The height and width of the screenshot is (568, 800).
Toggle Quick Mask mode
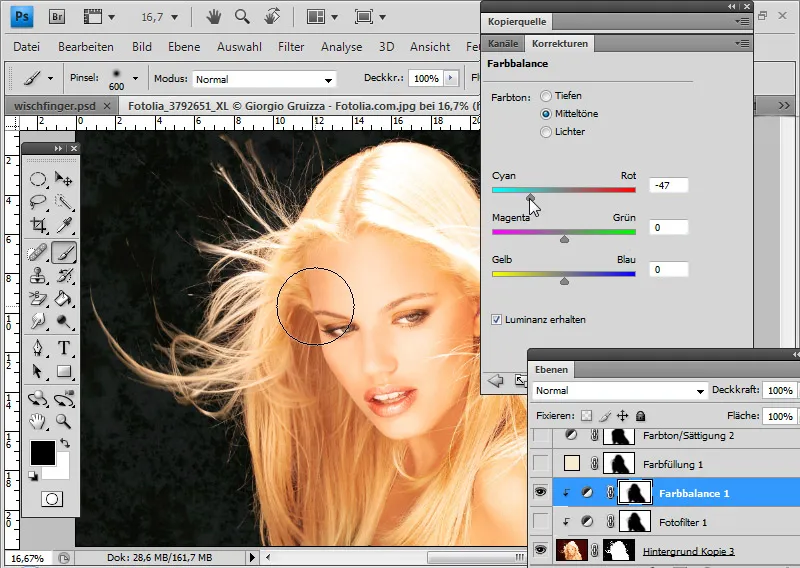click(52, 499)
